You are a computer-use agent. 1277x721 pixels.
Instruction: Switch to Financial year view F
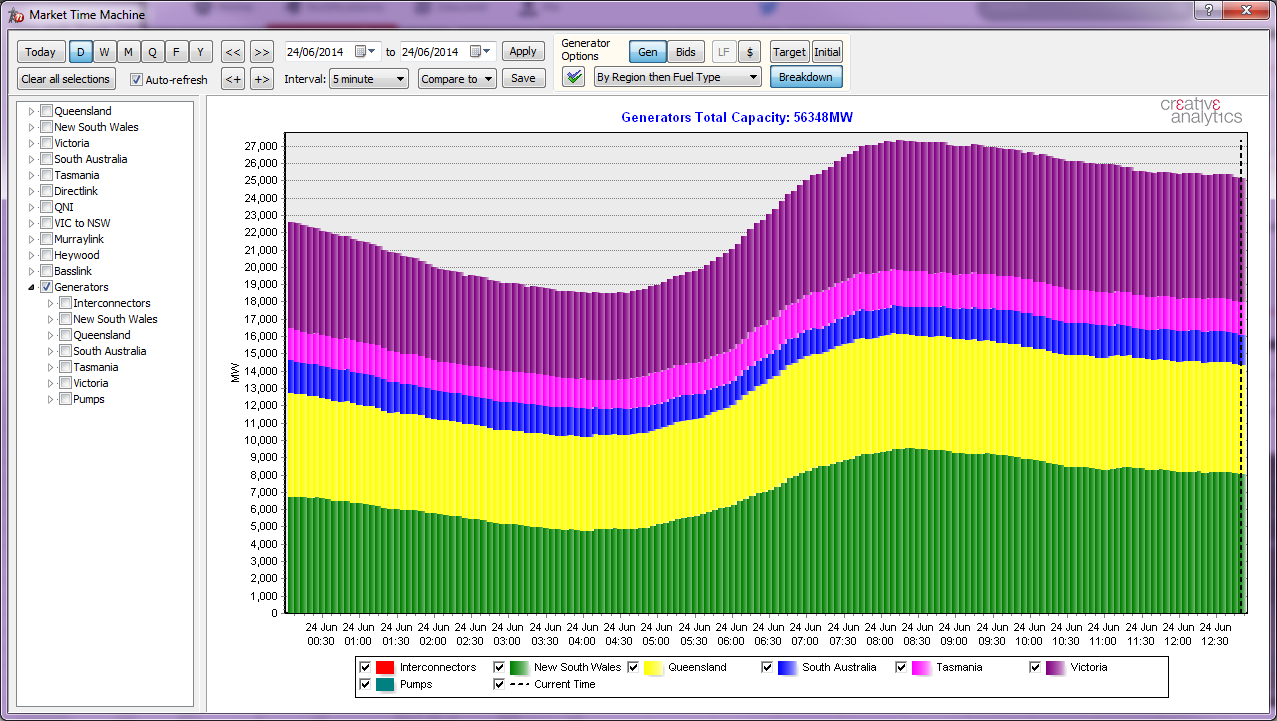tap(176, 52)
